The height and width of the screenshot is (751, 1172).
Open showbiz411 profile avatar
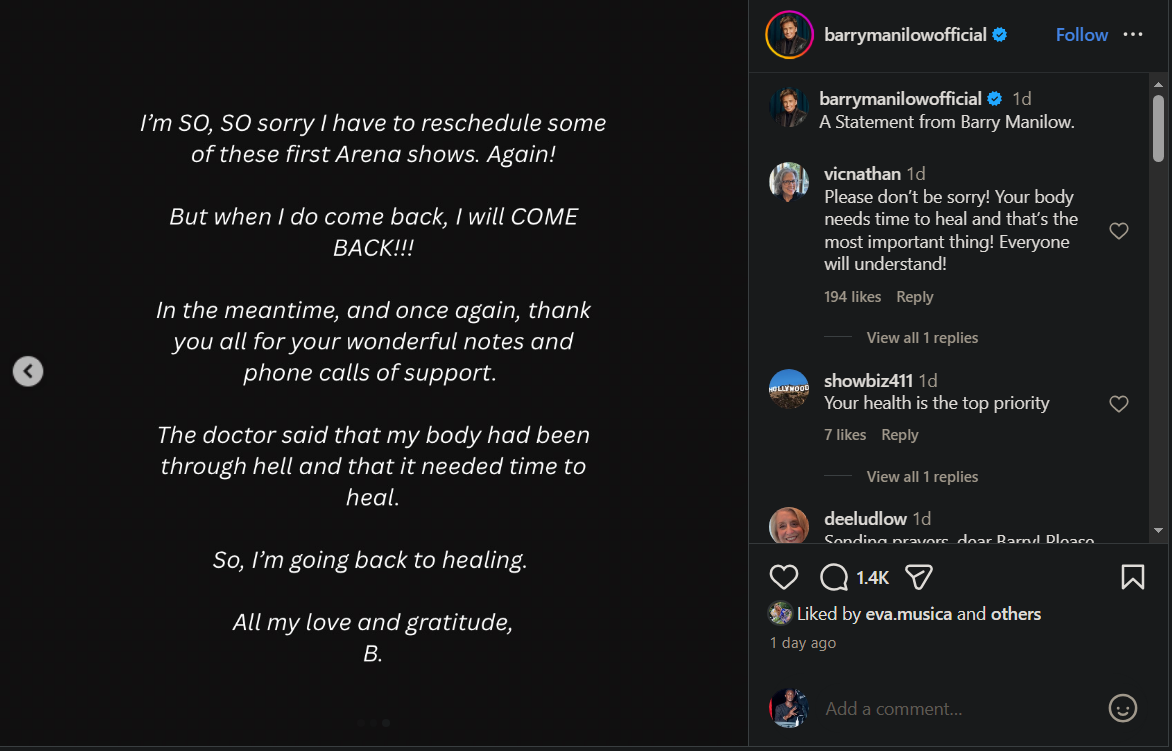click(x=789, y=389)
